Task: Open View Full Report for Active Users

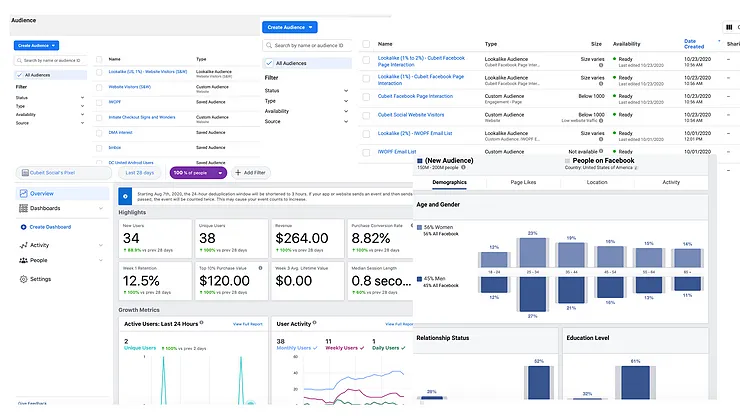Action: [248, 324]
